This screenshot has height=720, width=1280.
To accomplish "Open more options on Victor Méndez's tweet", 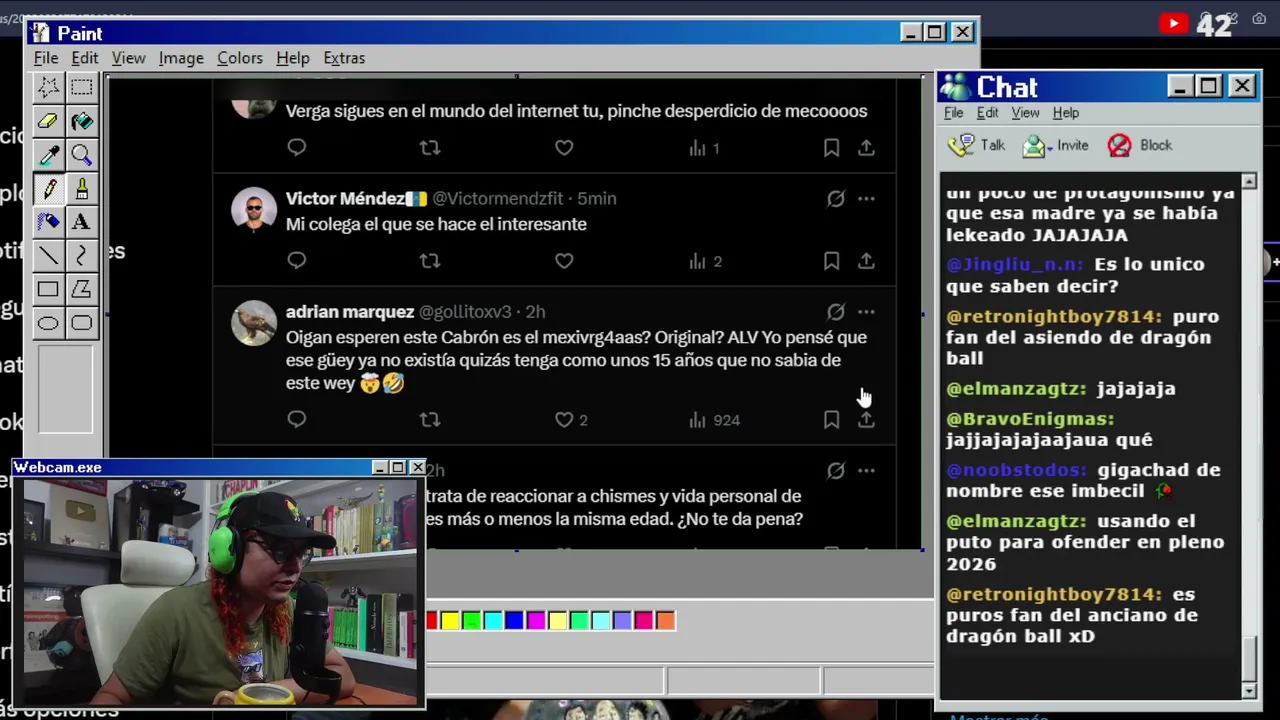I will (866, 198).
